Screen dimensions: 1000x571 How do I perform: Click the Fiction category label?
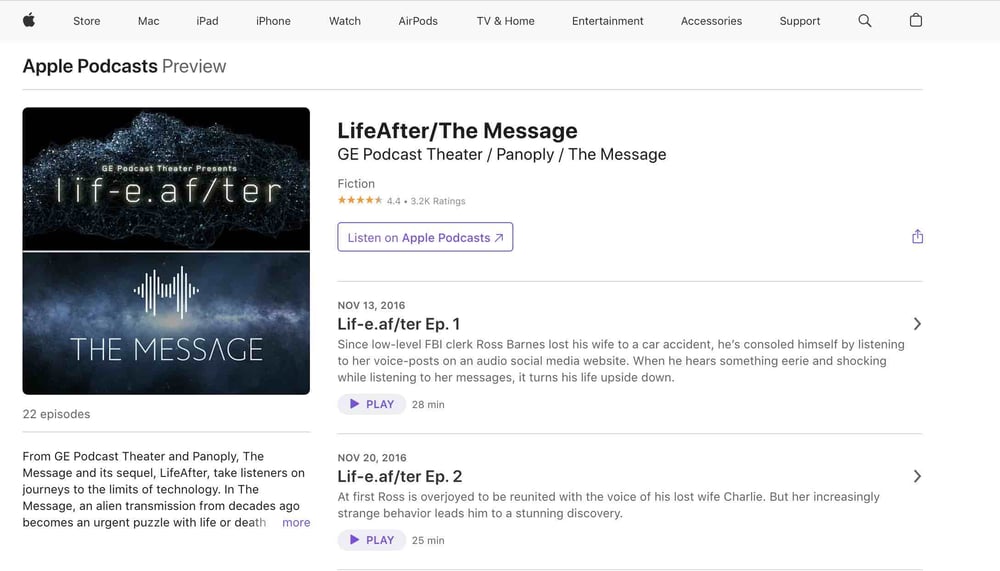356,184
